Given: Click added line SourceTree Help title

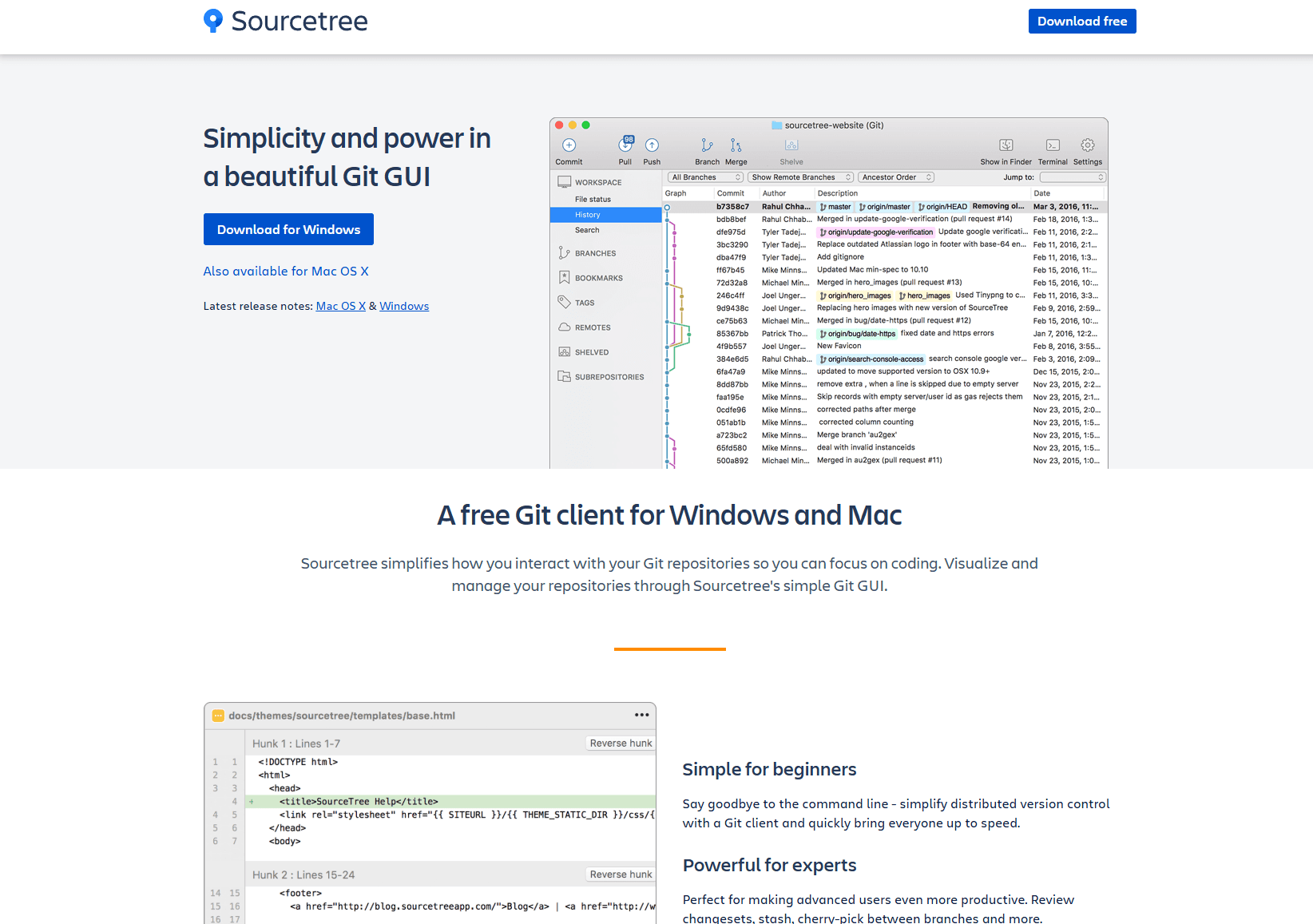Looking at the screenshot, I should click(450, 802).
